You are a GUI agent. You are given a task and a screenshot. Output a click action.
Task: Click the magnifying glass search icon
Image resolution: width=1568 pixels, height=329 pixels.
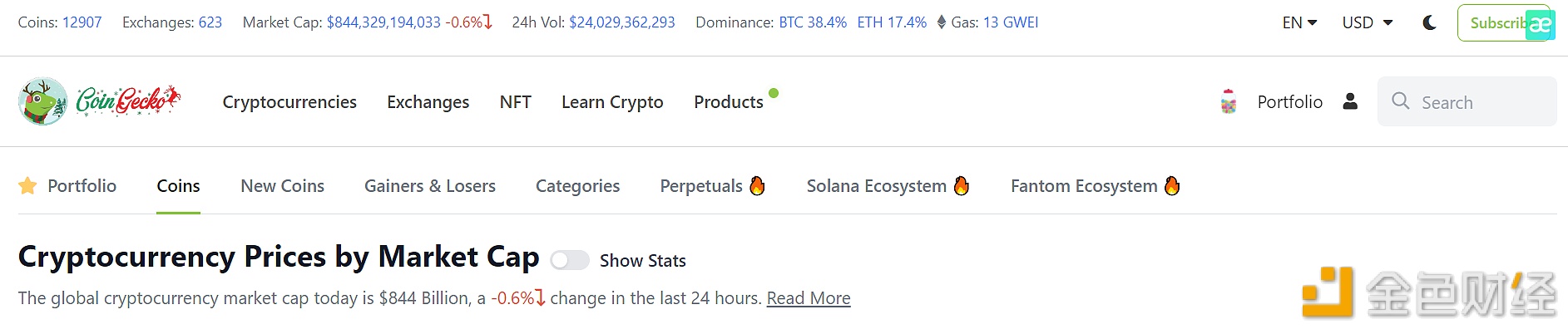[1400, 101]
